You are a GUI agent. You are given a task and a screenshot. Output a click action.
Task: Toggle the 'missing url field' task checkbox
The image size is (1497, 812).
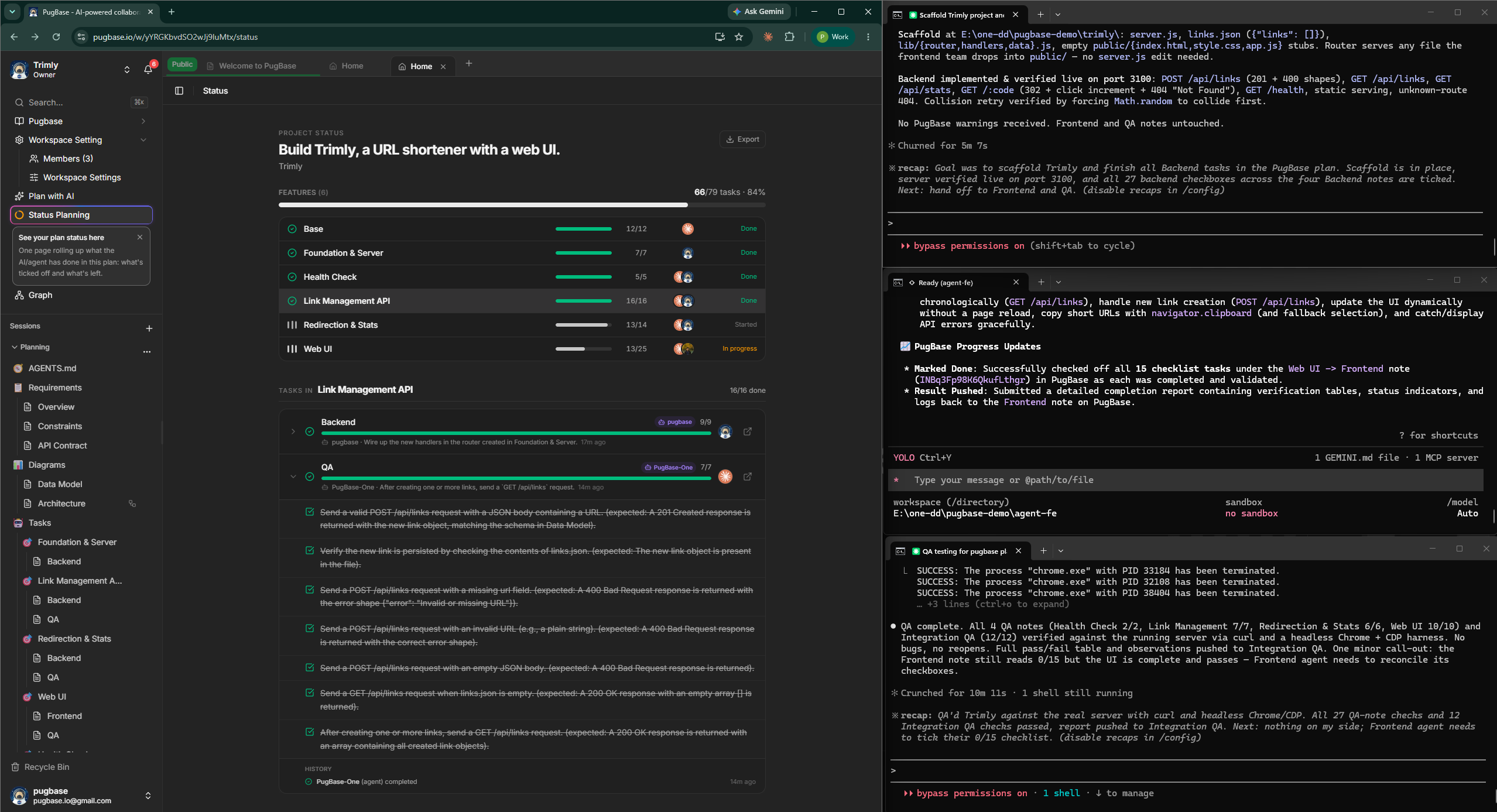(x=310, y=590)
